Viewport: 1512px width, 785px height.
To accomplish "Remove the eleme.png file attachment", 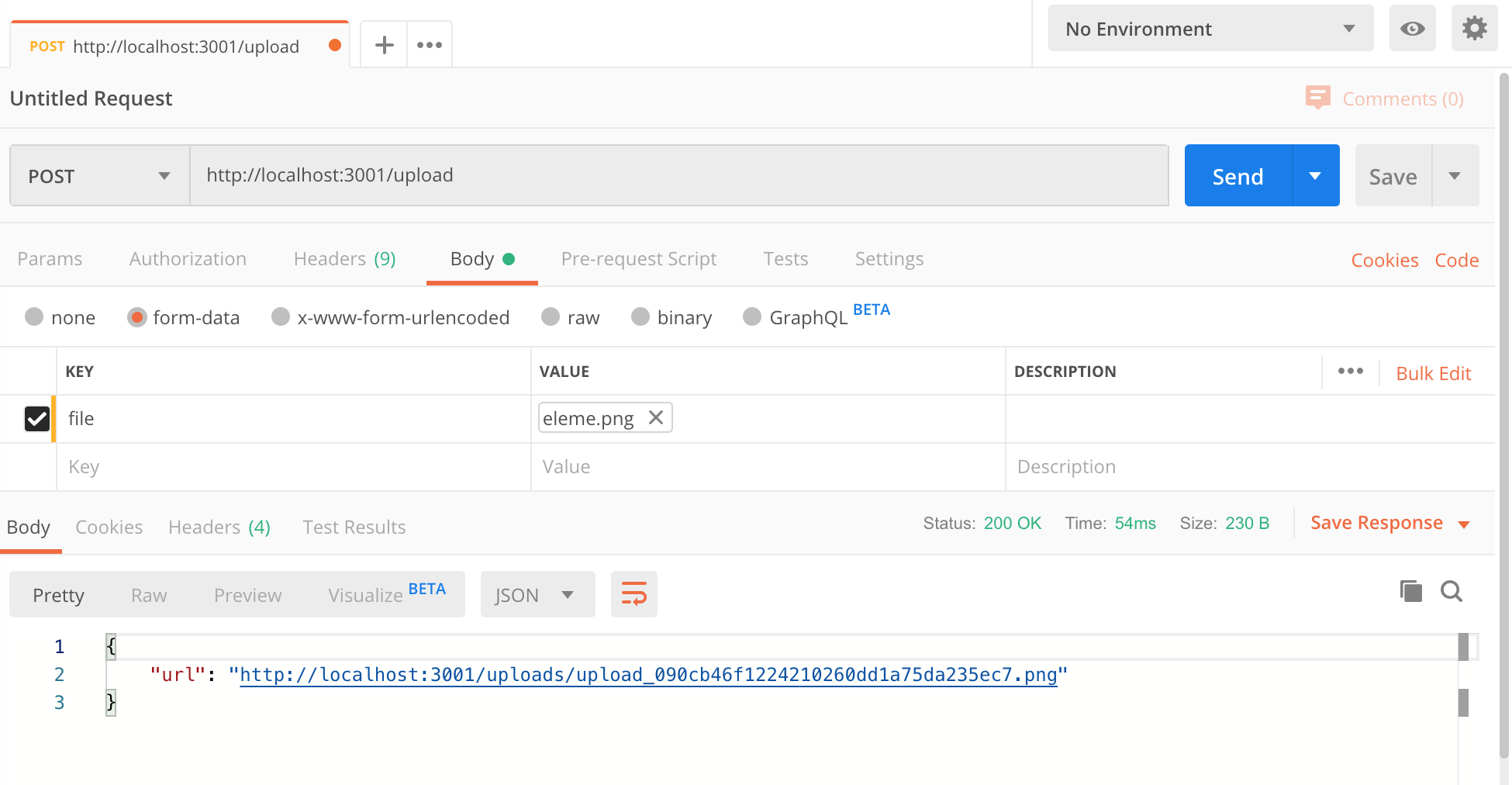I will coord(655,418).
